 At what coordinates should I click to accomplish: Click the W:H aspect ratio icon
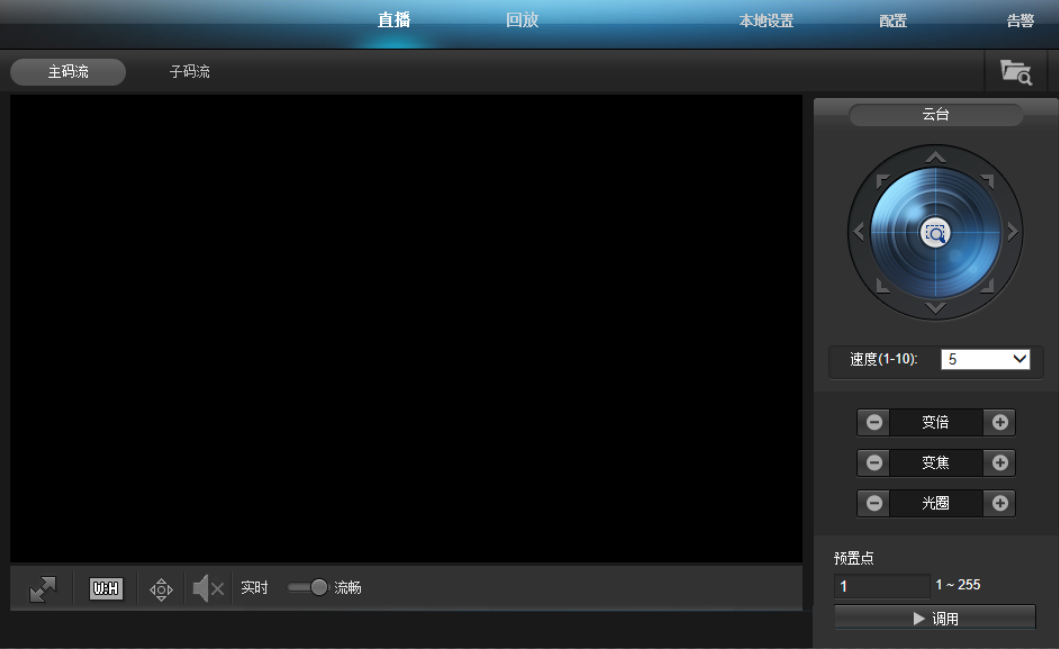[104, 588]
